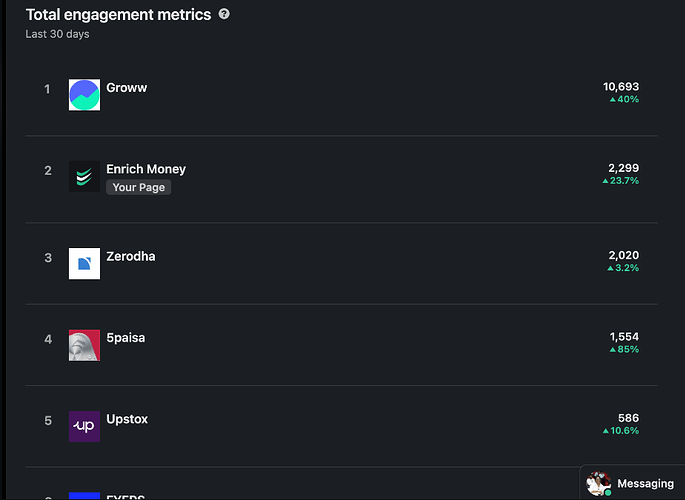The height and width of the screenshot is (500, 685).
Task: Click the partially visible FYERS logo
Action: 84,496
